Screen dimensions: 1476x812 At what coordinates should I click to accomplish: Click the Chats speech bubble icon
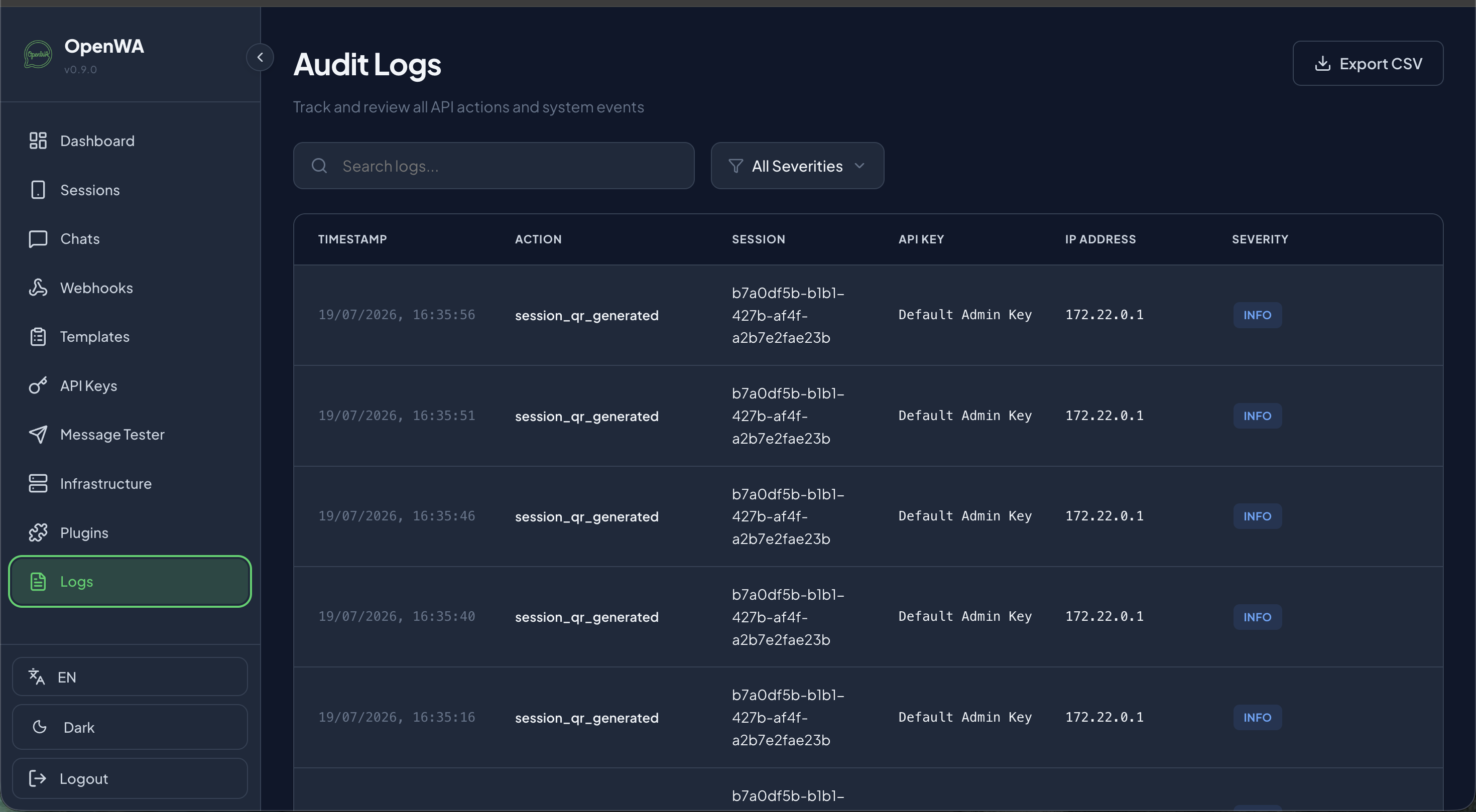click(38, 239)
